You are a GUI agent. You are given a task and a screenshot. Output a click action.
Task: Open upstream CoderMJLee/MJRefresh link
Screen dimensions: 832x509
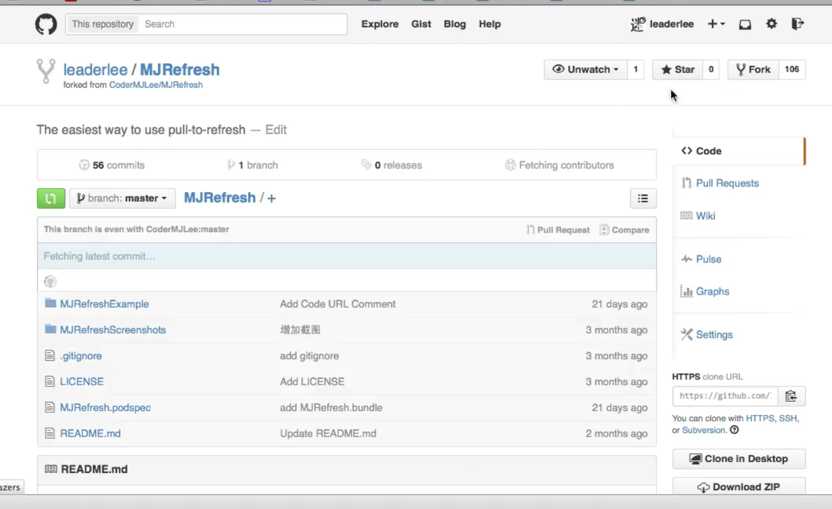coord(156,85)
